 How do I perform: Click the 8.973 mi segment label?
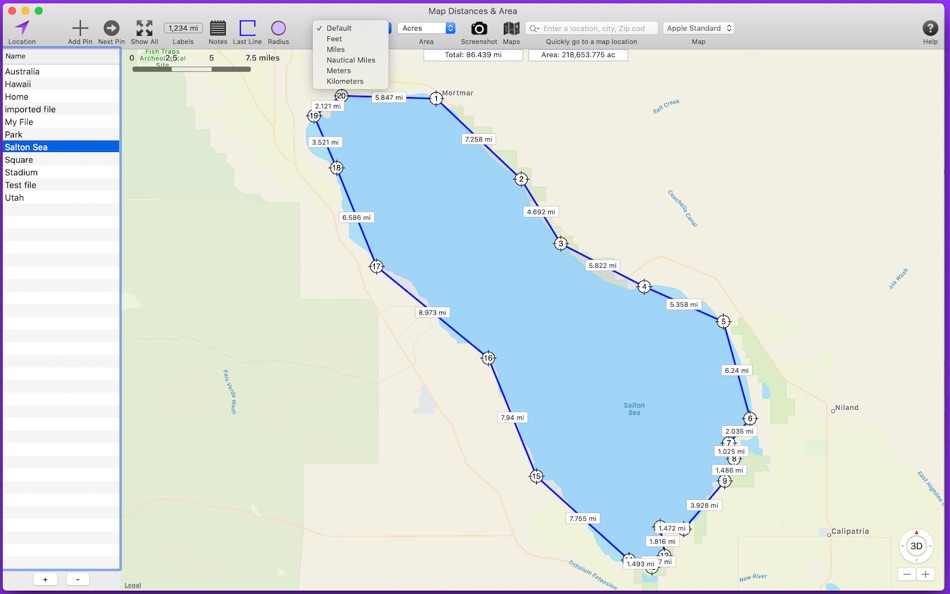432,313
